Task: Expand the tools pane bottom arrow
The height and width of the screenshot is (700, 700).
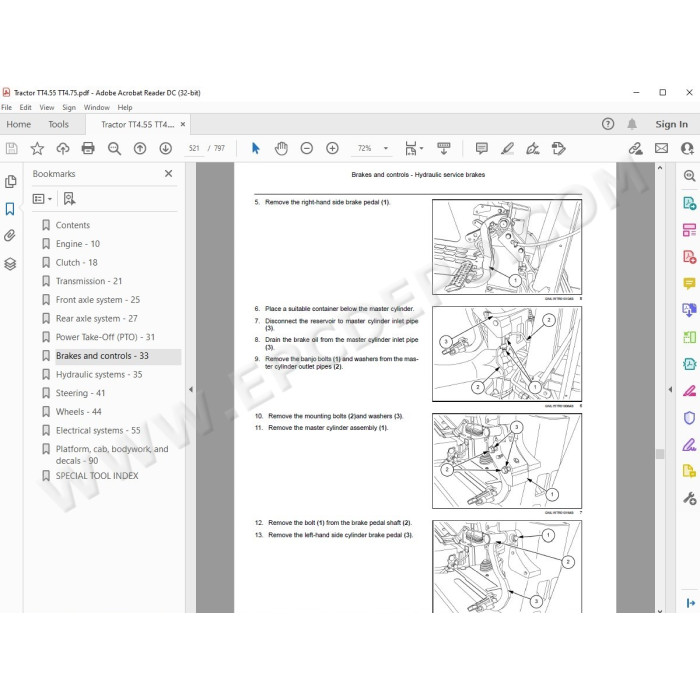Action: pyautogui.click(x=691, y=603)
